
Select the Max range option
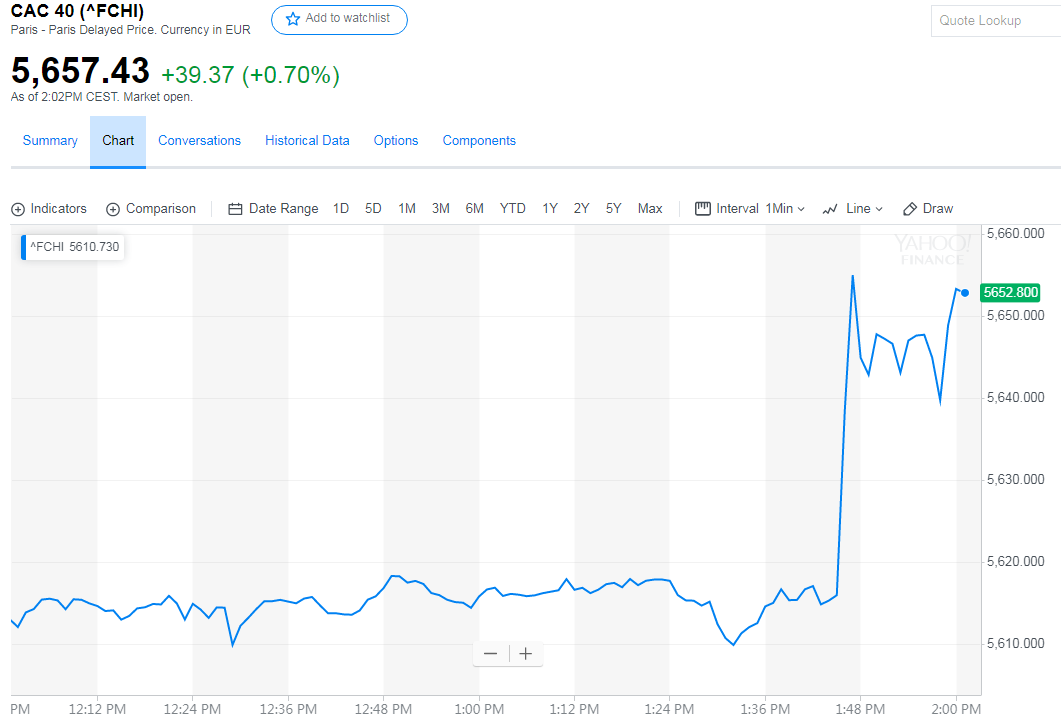pyautogui.click(x=650, y=209)
